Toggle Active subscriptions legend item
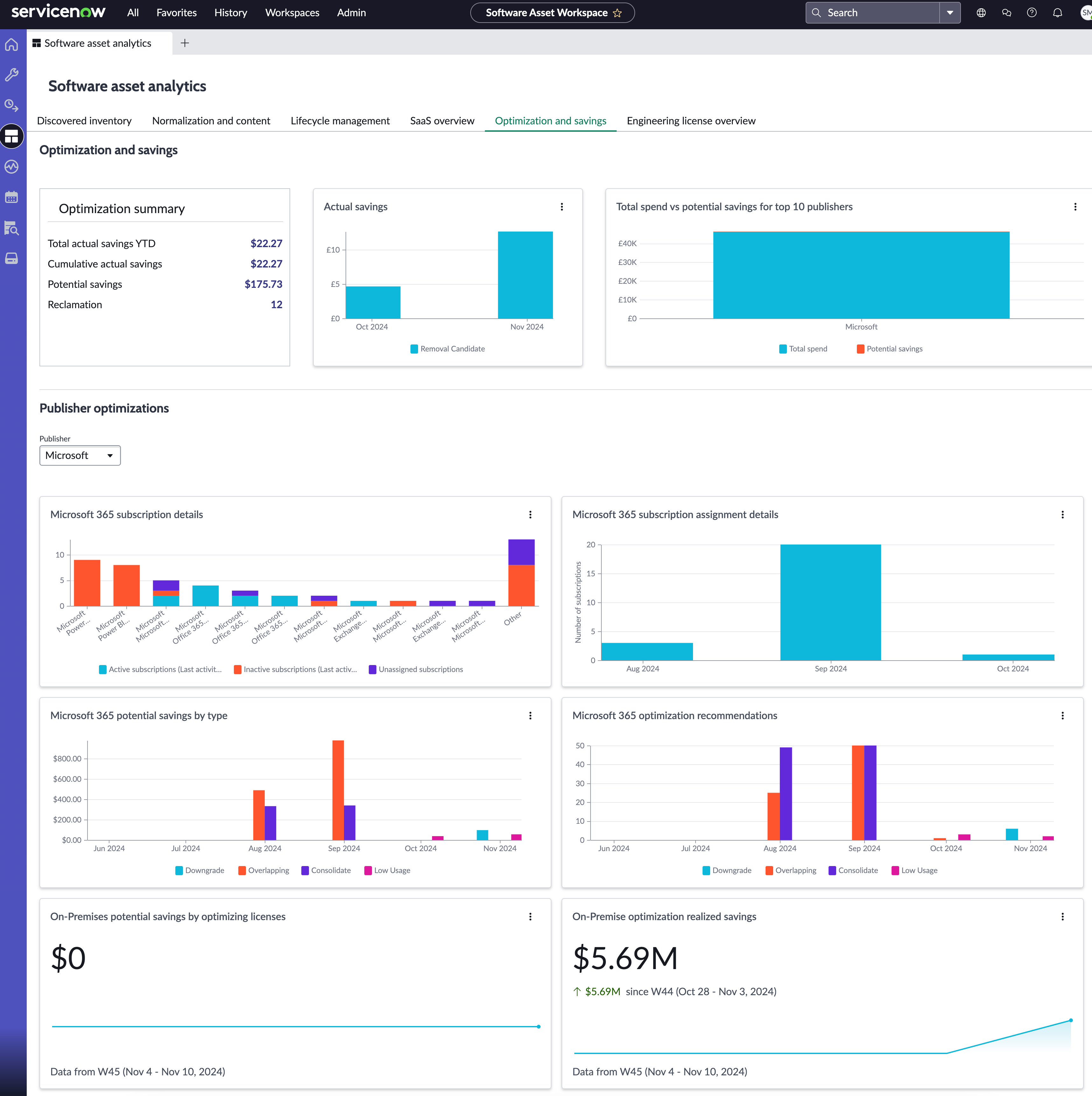Image resolution: width=1092 pixels, height=1096 pixels. pyautogui.click(x=160, y=669)
